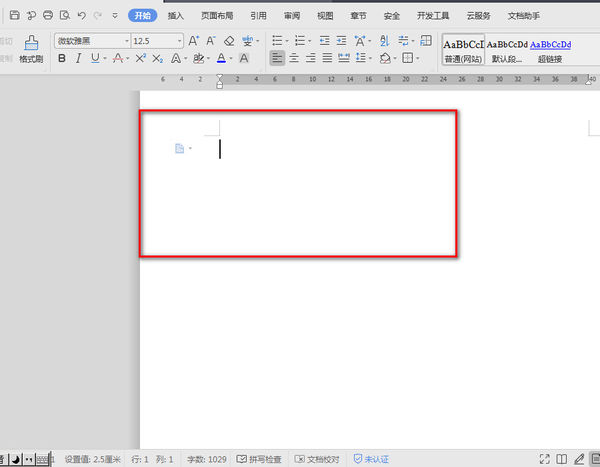This screenshot has width=600, height=467.
Task: Toggle Bold formatting
Action: tap(62, 58)
